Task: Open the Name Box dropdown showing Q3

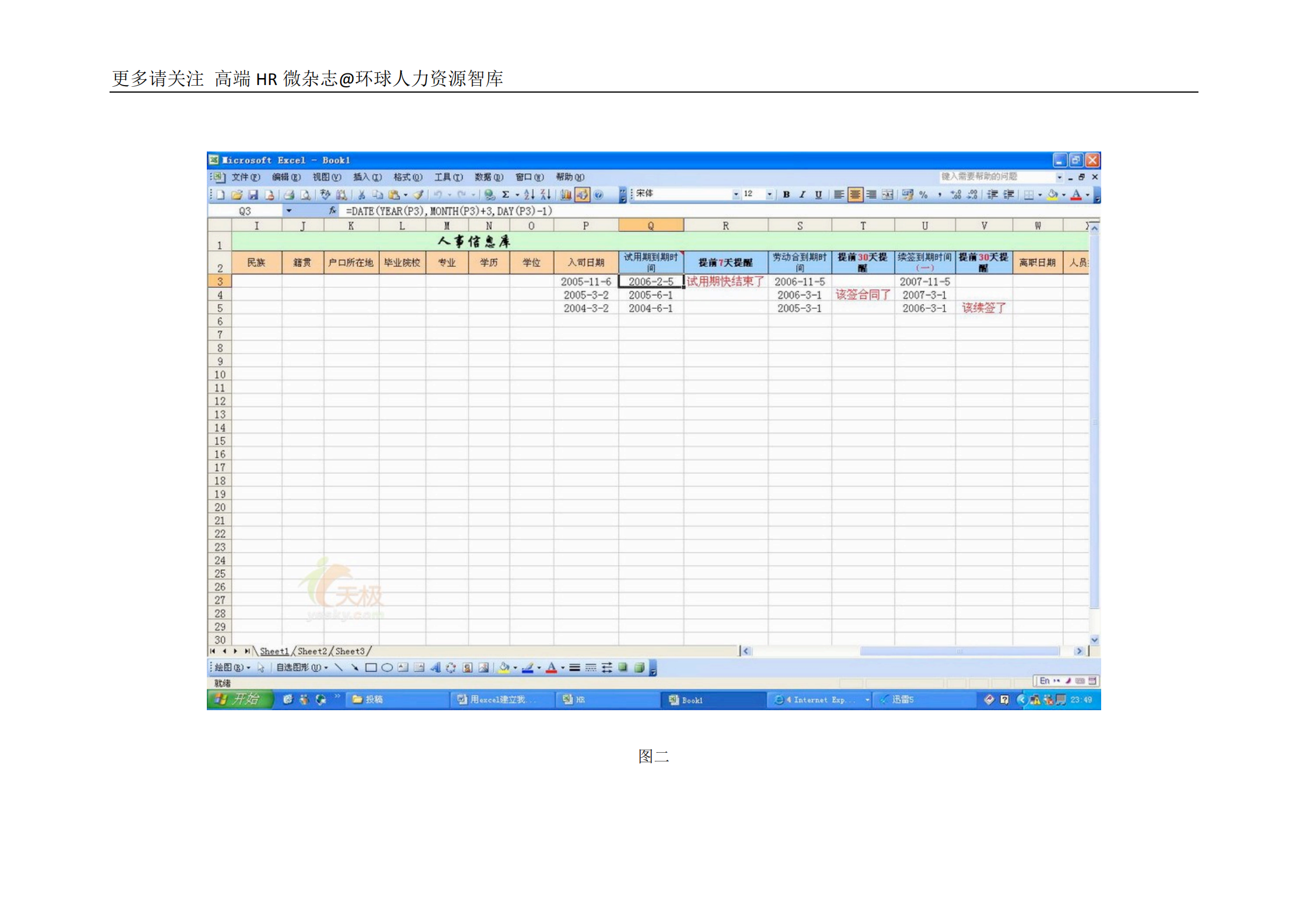Action: click(288, 211)
